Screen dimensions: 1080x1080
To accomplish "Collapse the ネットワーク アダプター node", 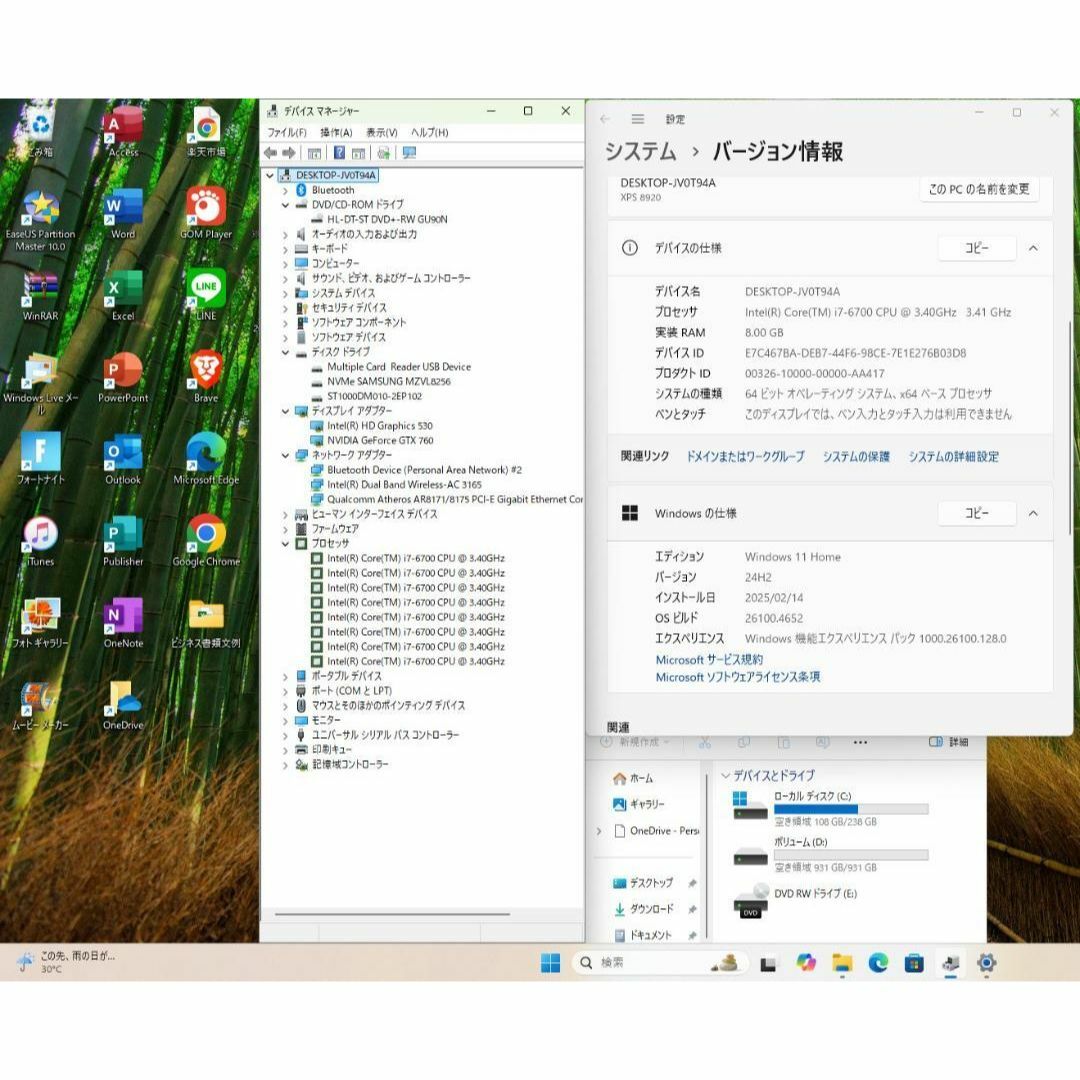I will (285, 455).
